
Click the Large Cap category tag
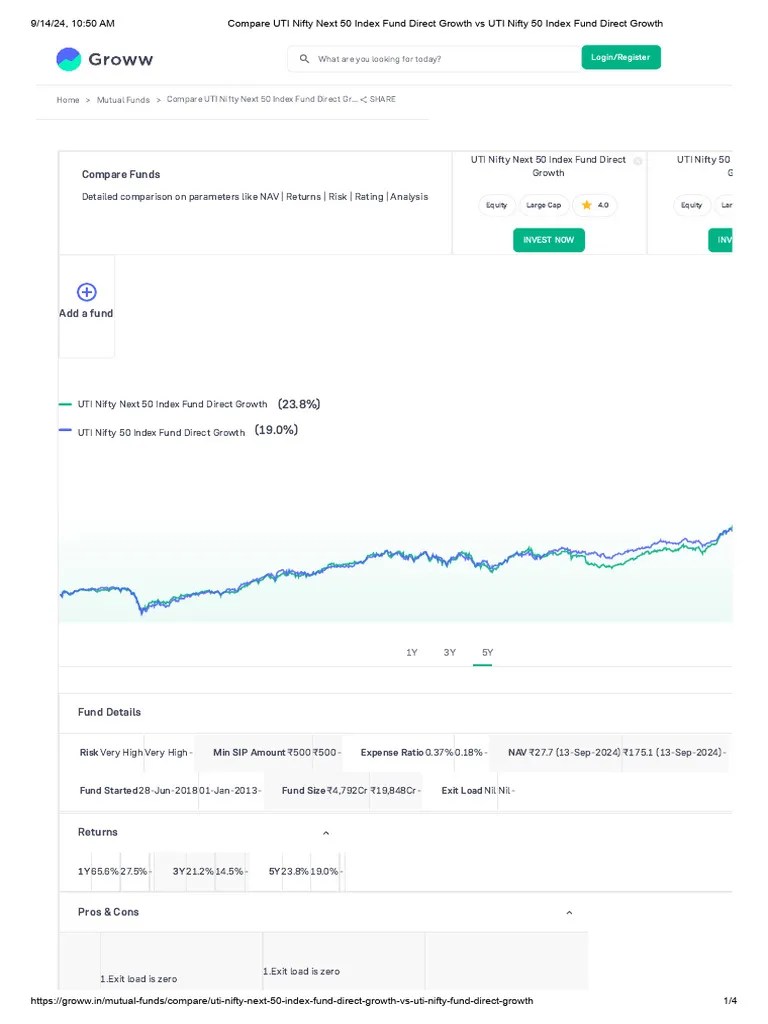click(544, 205)
